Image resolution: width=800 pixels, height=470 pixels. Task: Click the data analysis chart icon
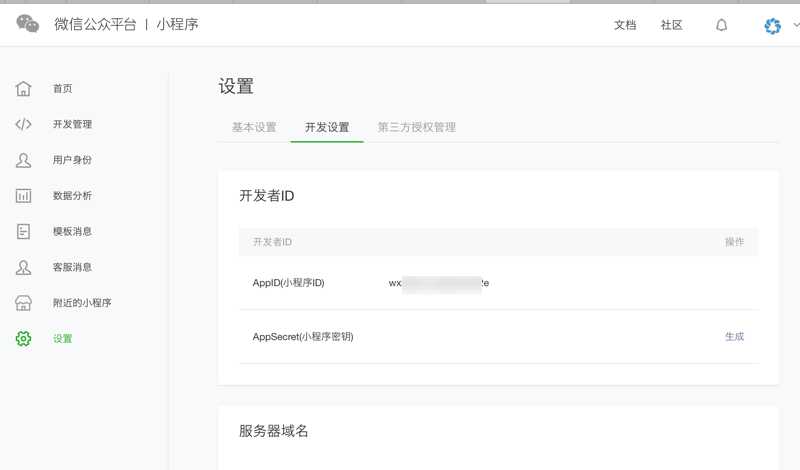coord(24,196)
